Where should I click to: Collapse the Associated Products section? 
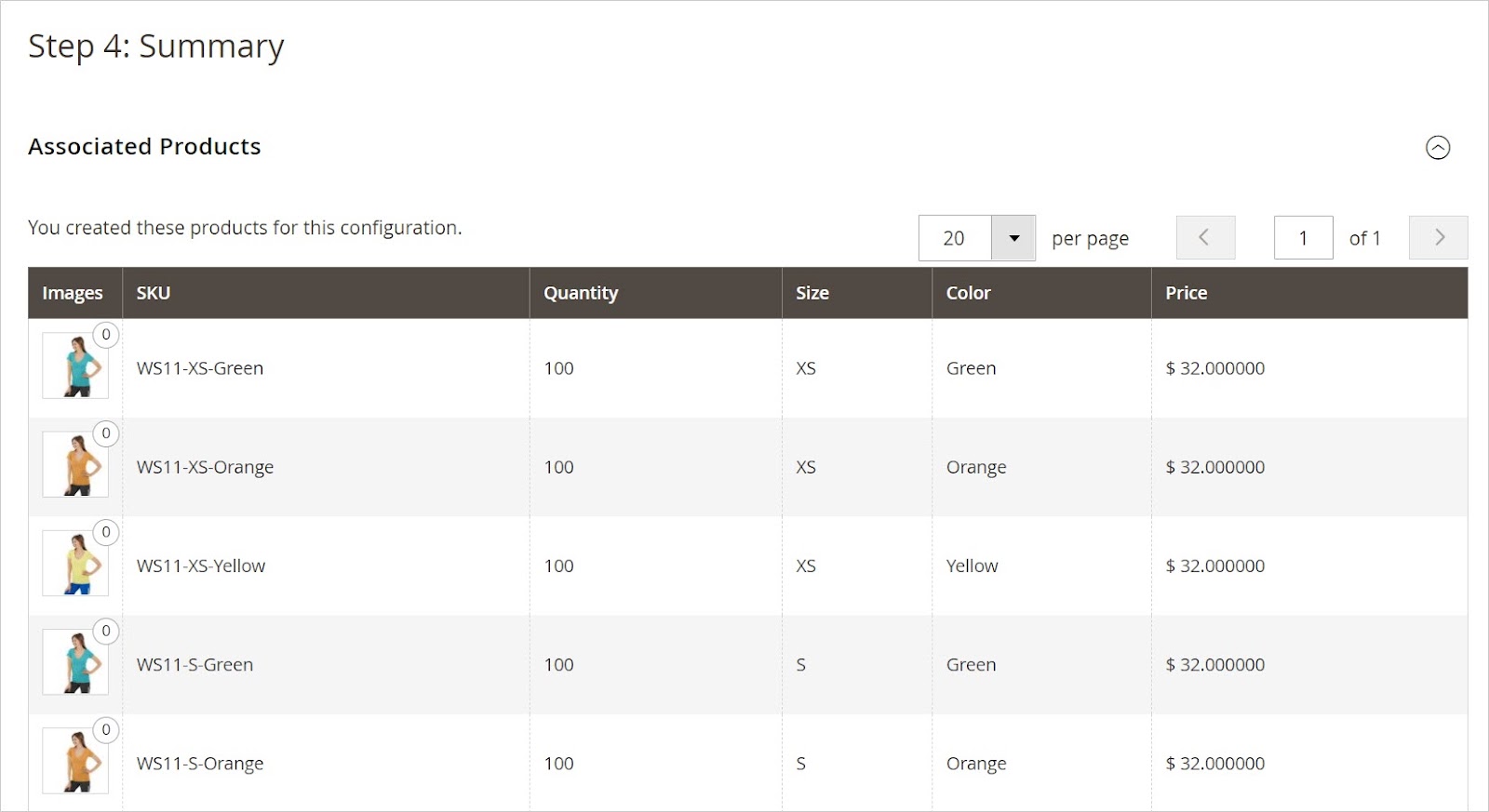pyautogui.click(x=1437, y=148)
